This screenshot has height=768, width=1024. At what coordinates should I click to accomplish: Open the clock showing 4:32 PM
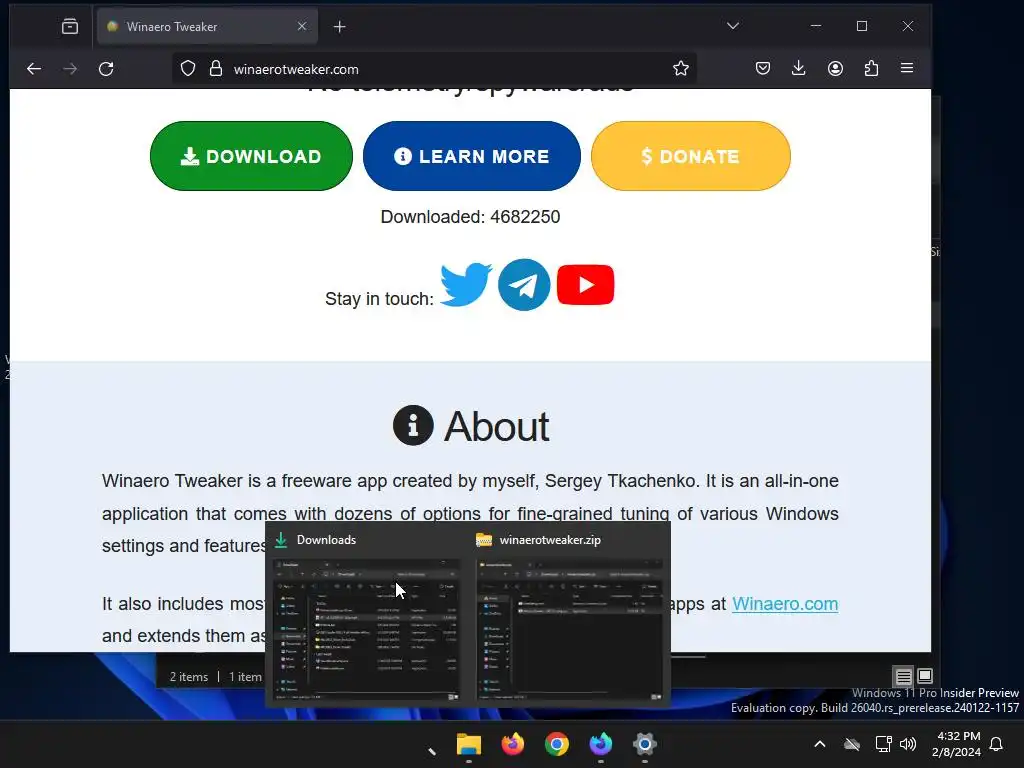point(957,744)
